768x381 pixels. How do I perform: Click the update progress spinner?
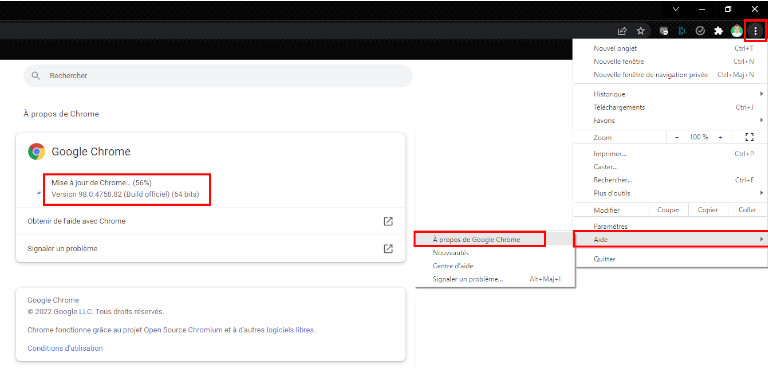pos(39,193)
